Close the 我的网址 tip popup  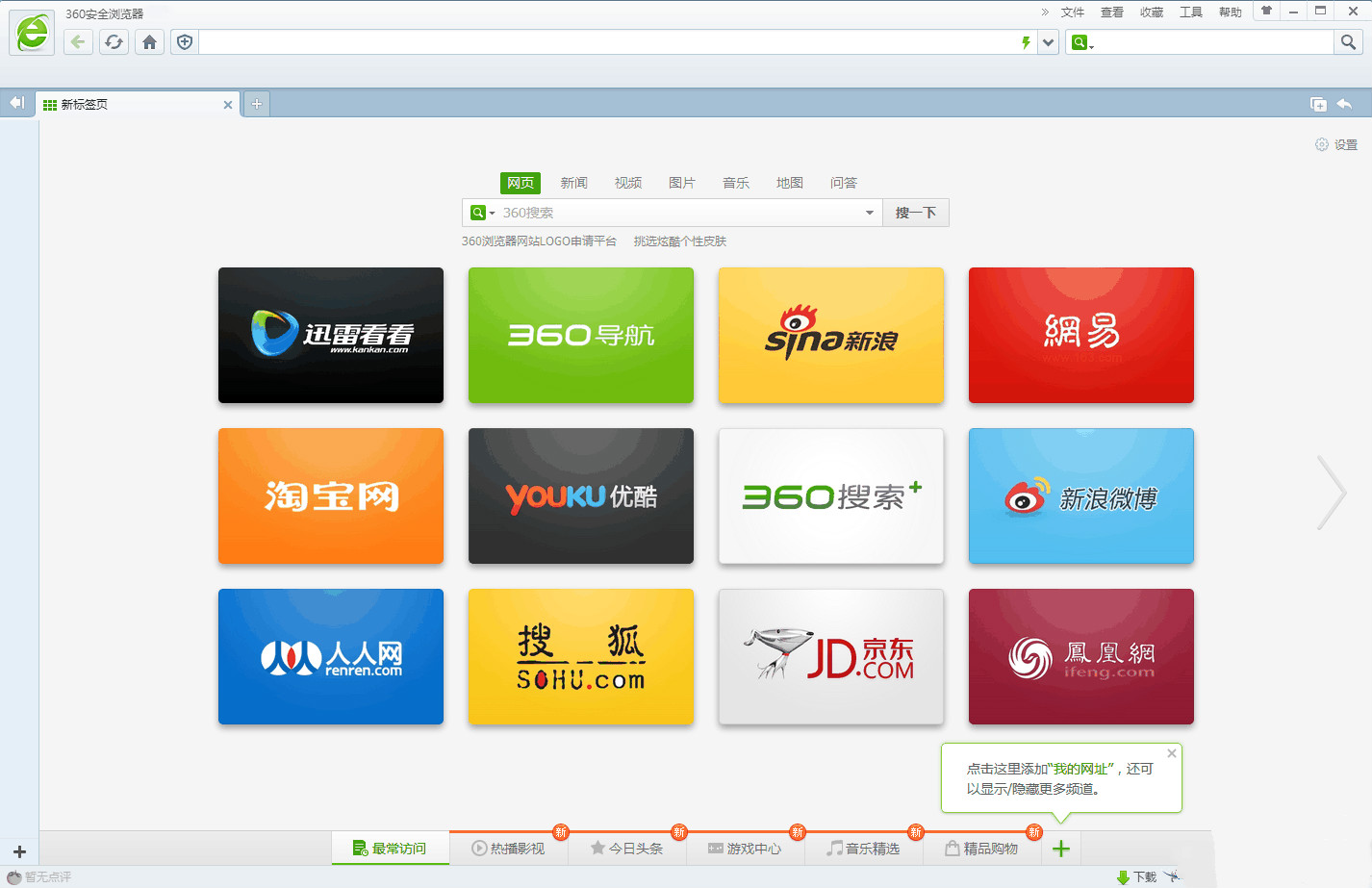pos(1172,753)
